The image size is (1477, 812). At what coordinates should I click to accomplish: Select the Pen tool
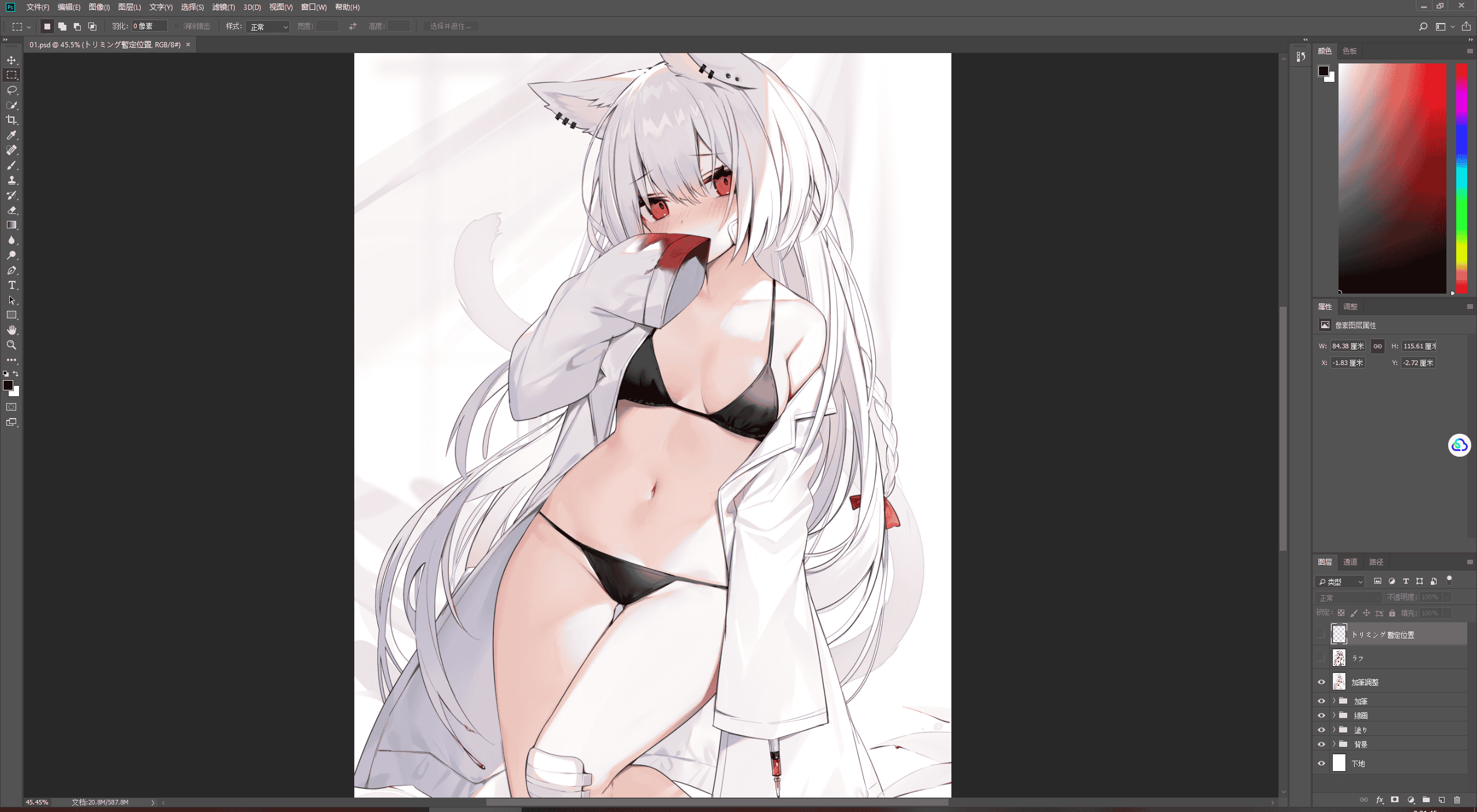point(12,270)
